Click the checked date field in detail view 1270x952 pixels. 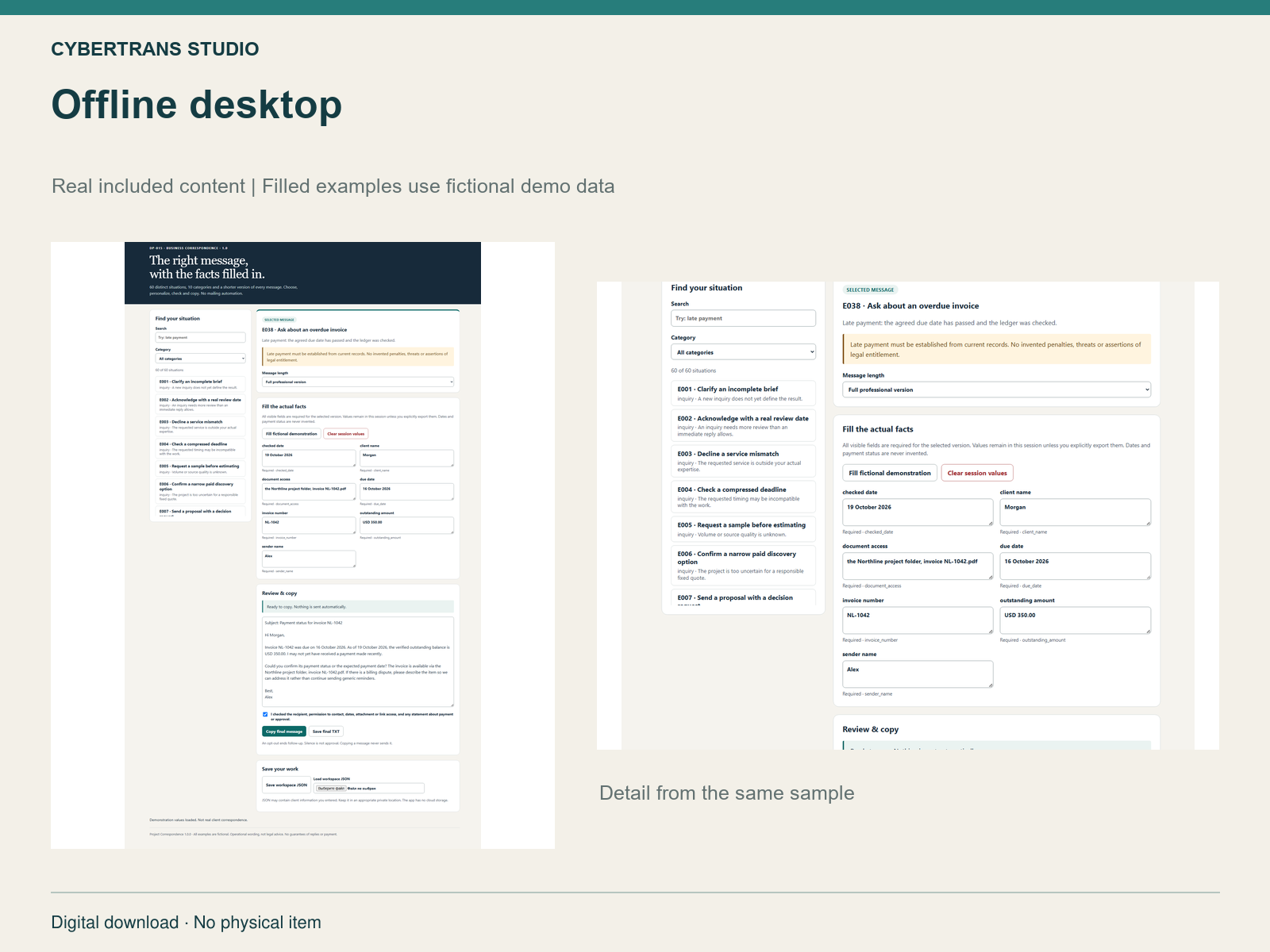click(918, 512)
